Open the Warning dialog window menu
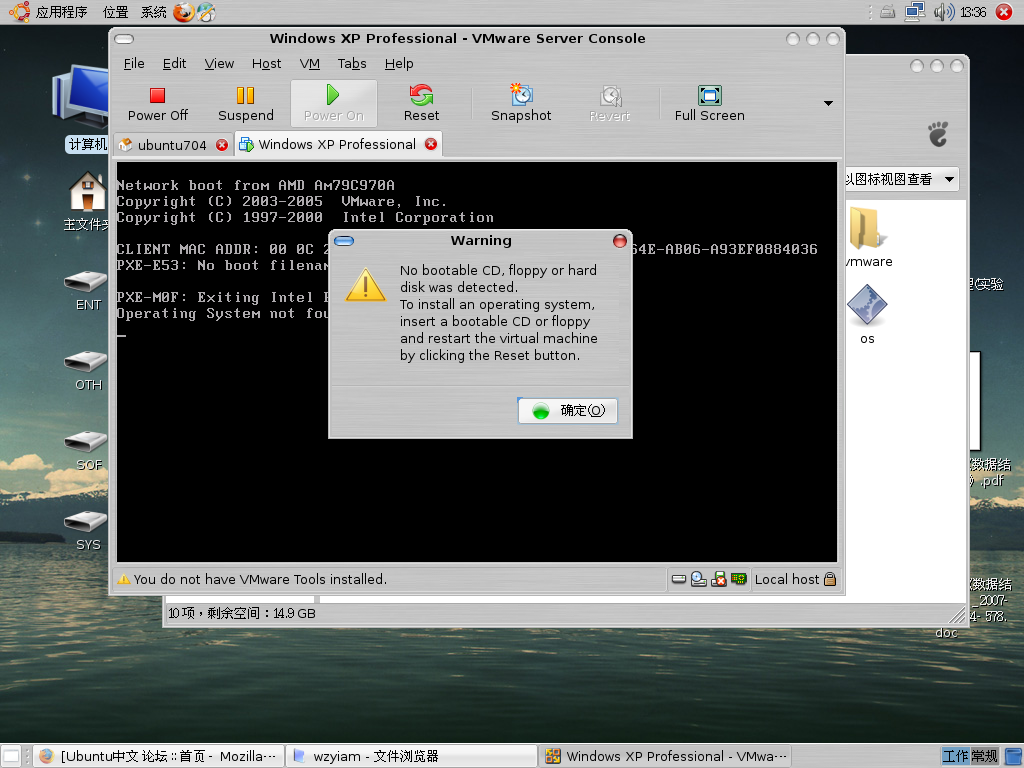 coord(344,241)
